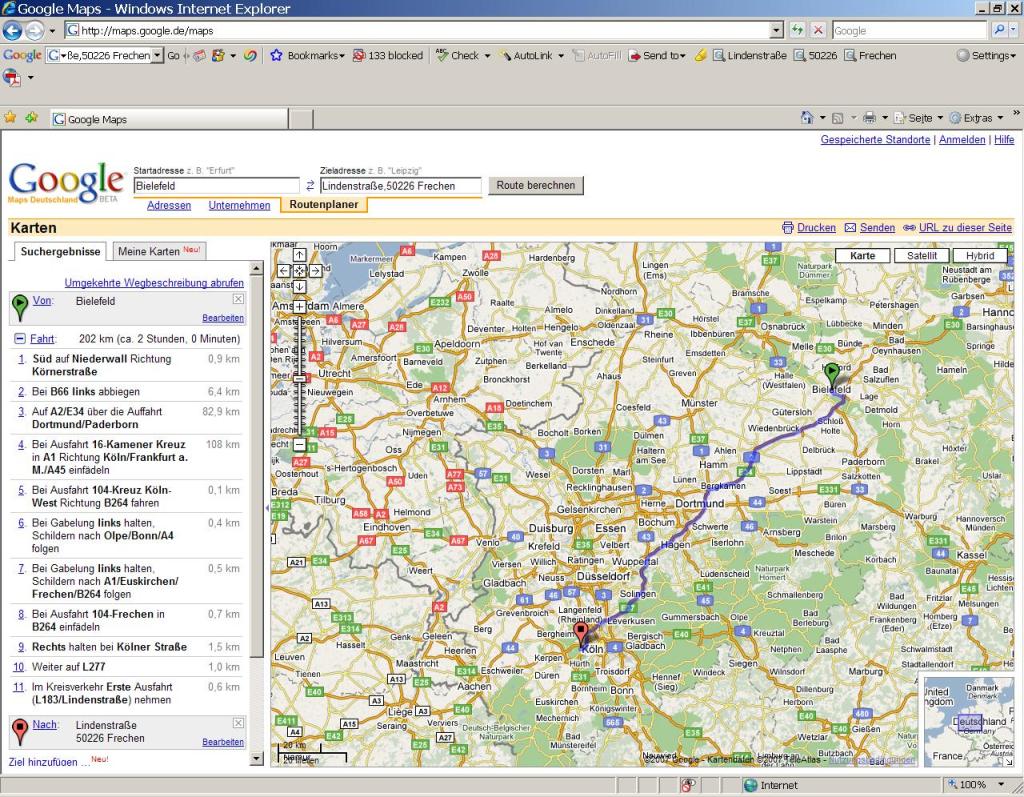The image size is (1024, 797).
Task: Zoom in with the map plus button
Action: [x=299, y=306]
